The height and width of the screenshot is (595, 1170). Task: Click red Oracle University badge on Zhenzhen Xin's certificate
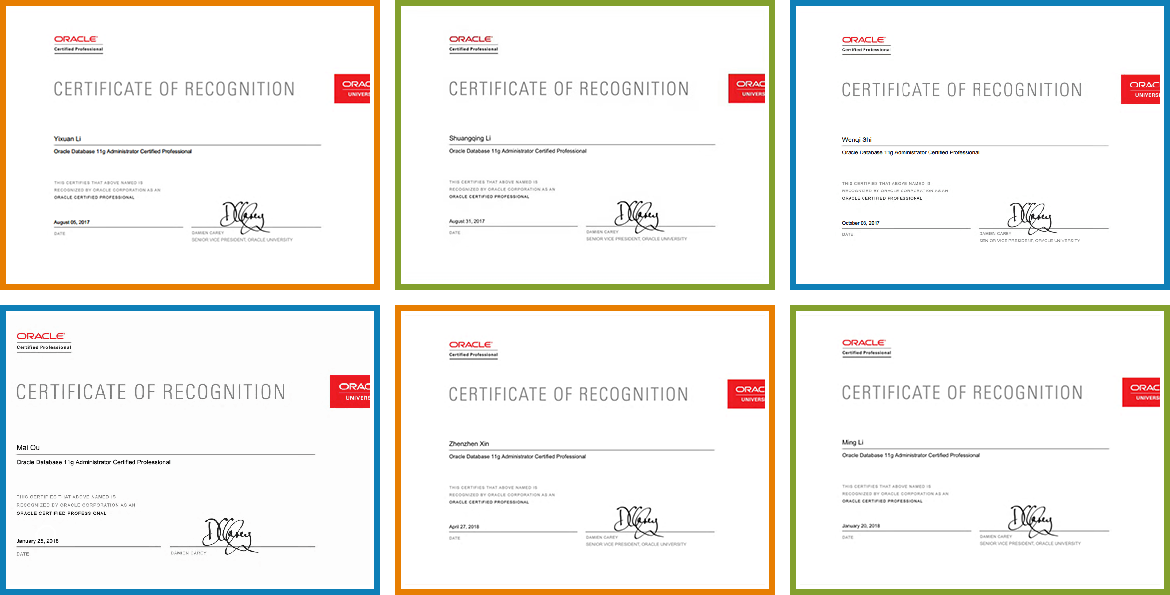746,394
